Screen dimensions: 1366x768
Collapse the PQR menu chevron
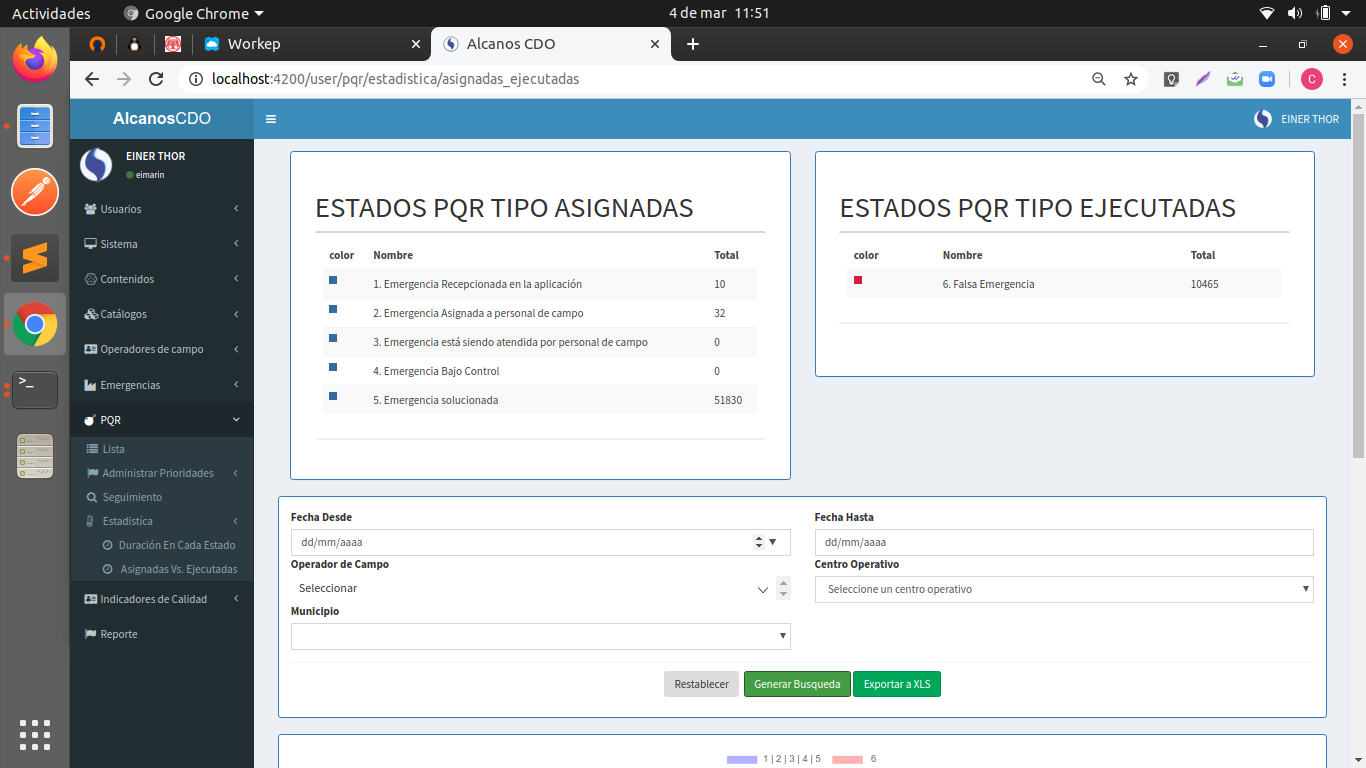(x=236, y=420)
